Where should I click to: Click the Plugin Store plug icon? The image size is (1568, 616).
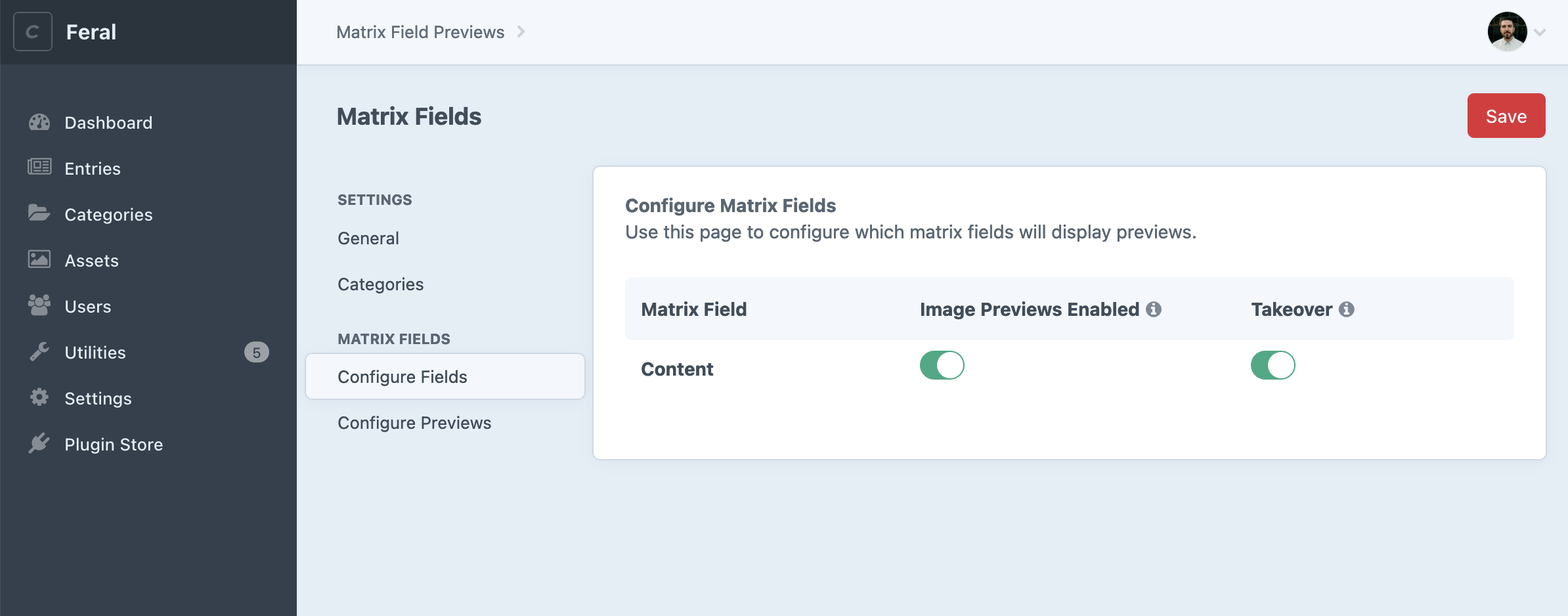coord(39,443)
